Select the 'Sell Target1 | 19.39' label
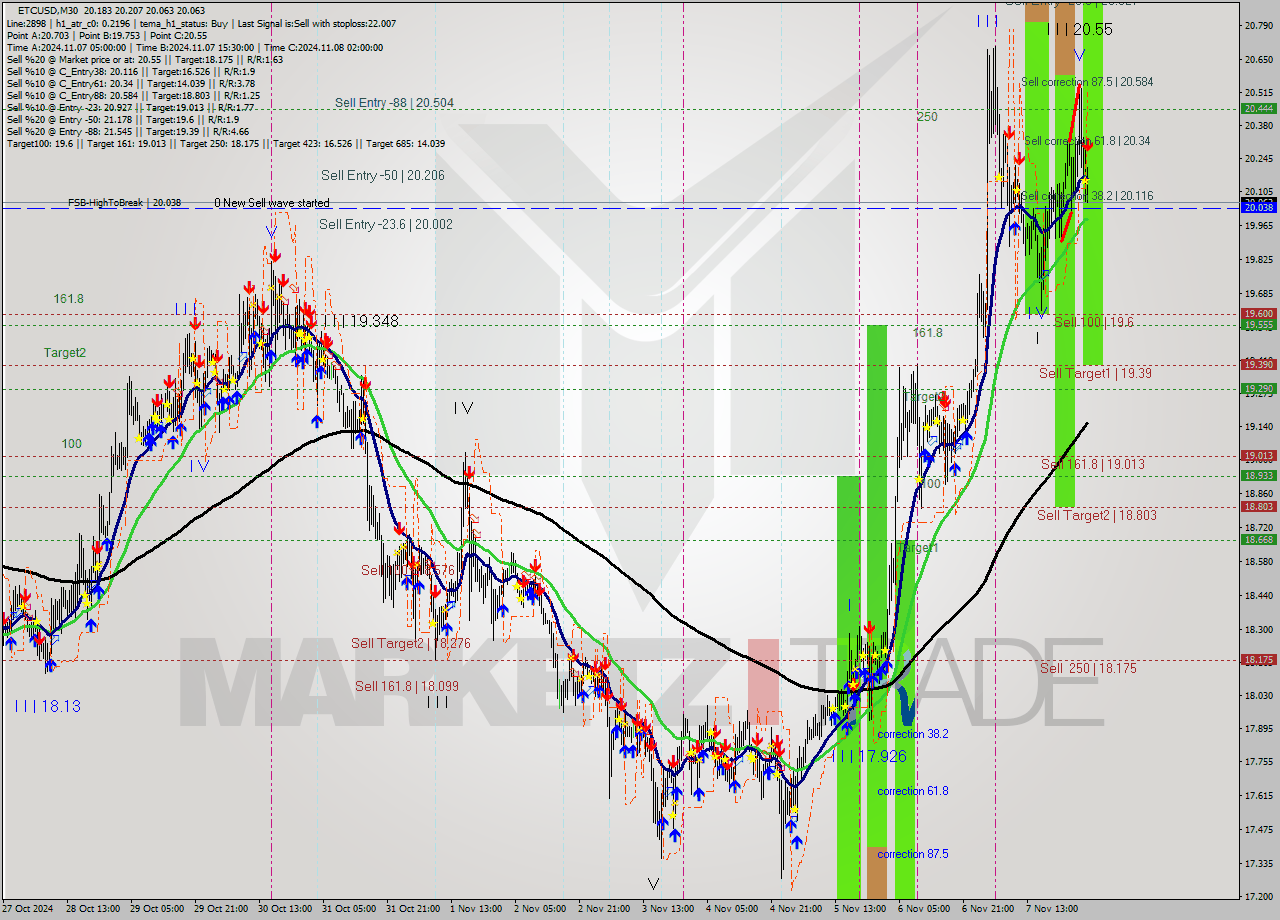The width and height of the screenshot is (1280, 920). pos(1095,373)
